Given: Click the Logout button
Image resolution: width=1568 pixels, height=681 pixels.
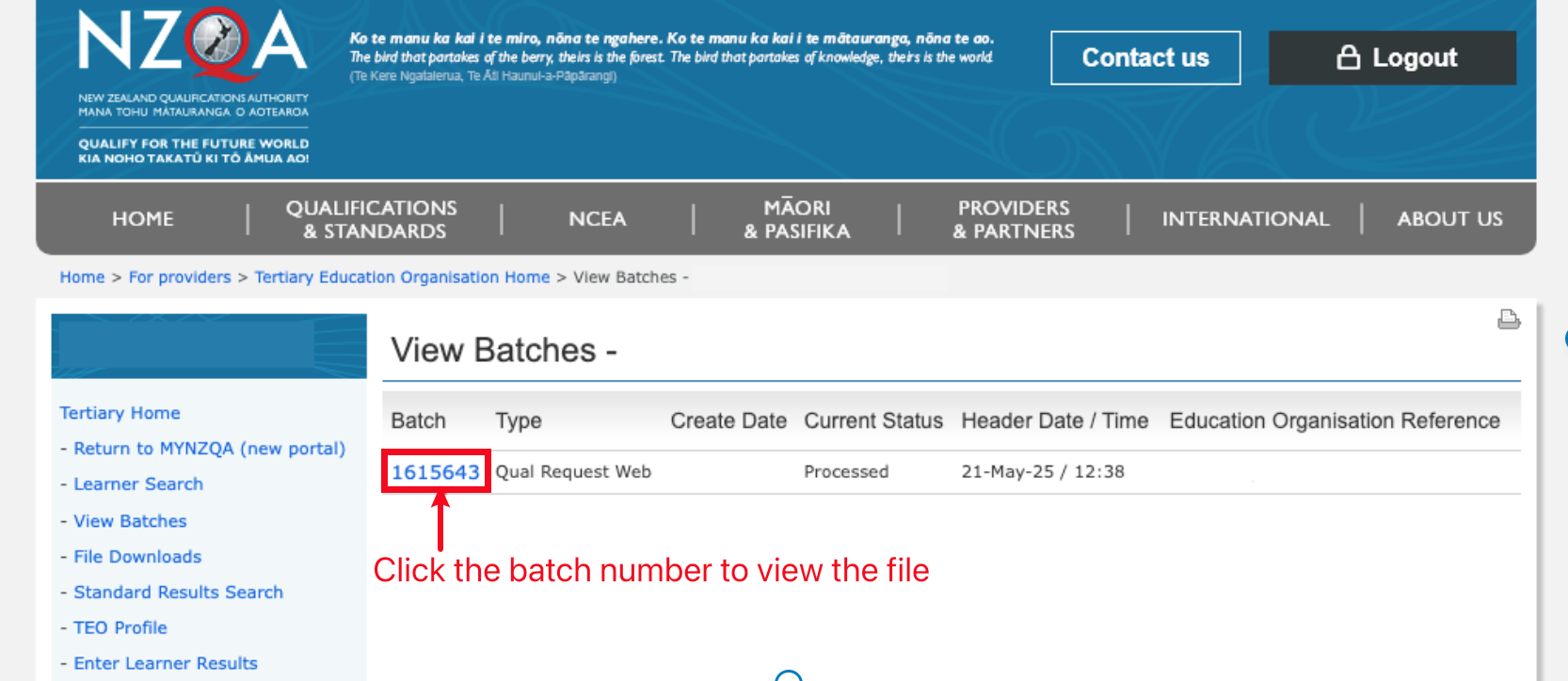Looking at the screenshot, I should pyautogui.click(x=1392, y=58).
